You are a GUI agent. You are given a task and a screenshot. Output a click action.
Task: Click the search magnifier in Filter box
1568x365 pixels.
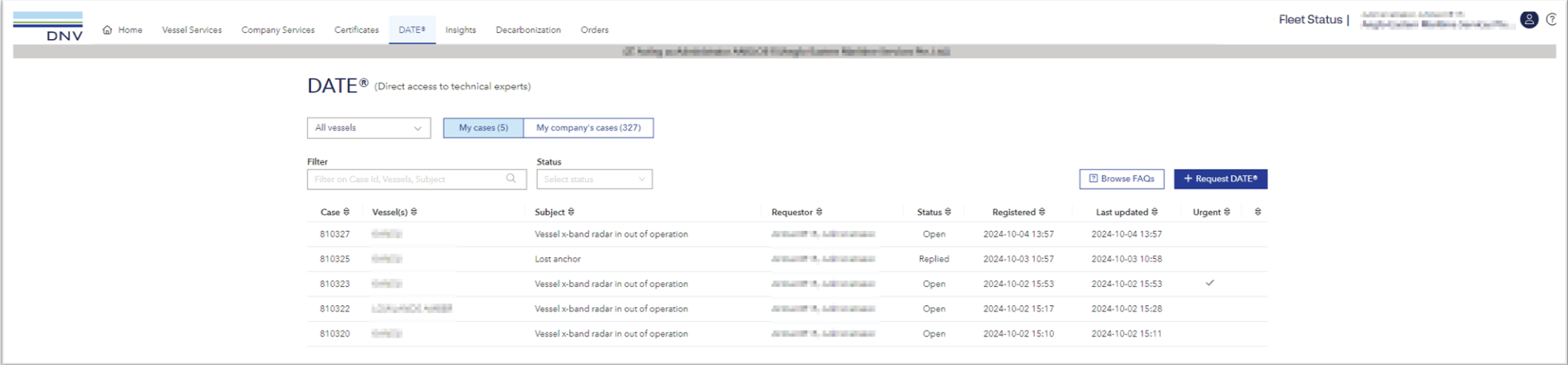pos(511,179)
